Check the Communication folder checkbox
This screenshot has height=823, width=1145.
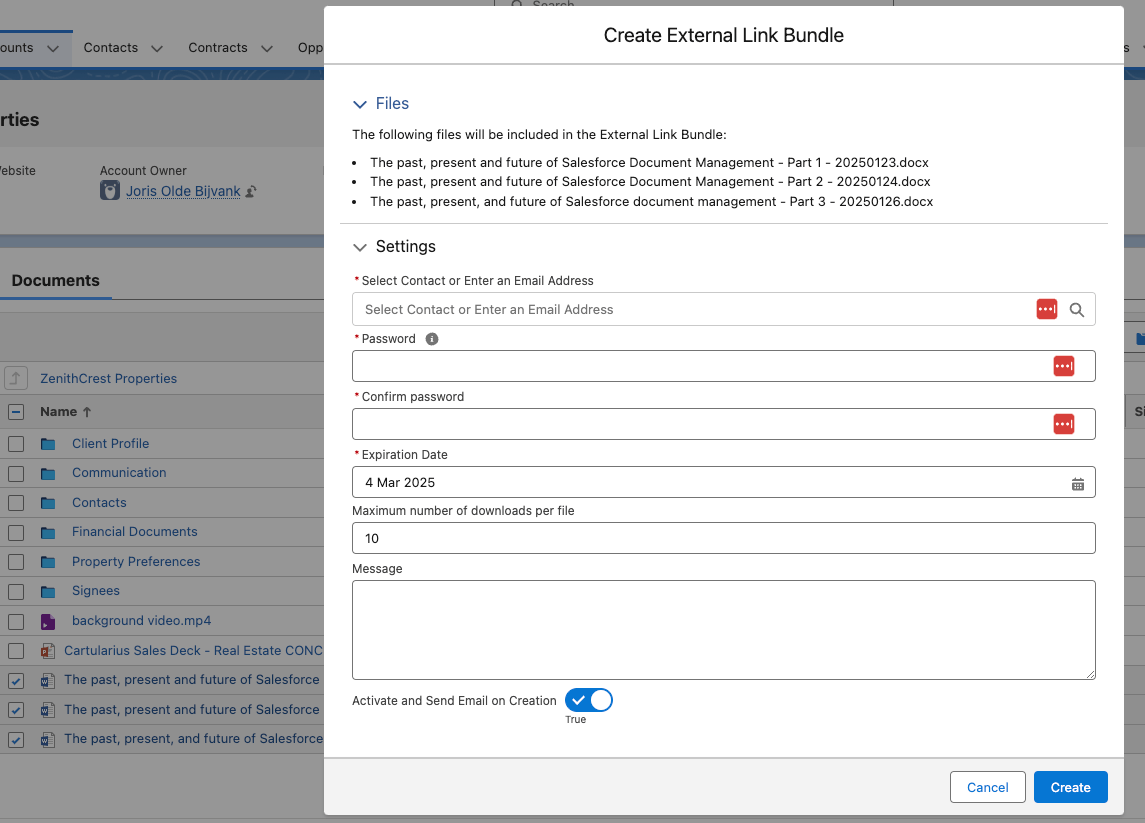pos(16,473)
